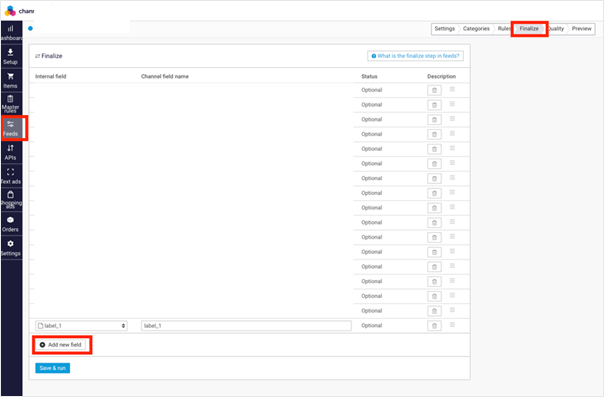Click the 'Status' column header
The image size is (604, 397).
[x=369, y=76]
